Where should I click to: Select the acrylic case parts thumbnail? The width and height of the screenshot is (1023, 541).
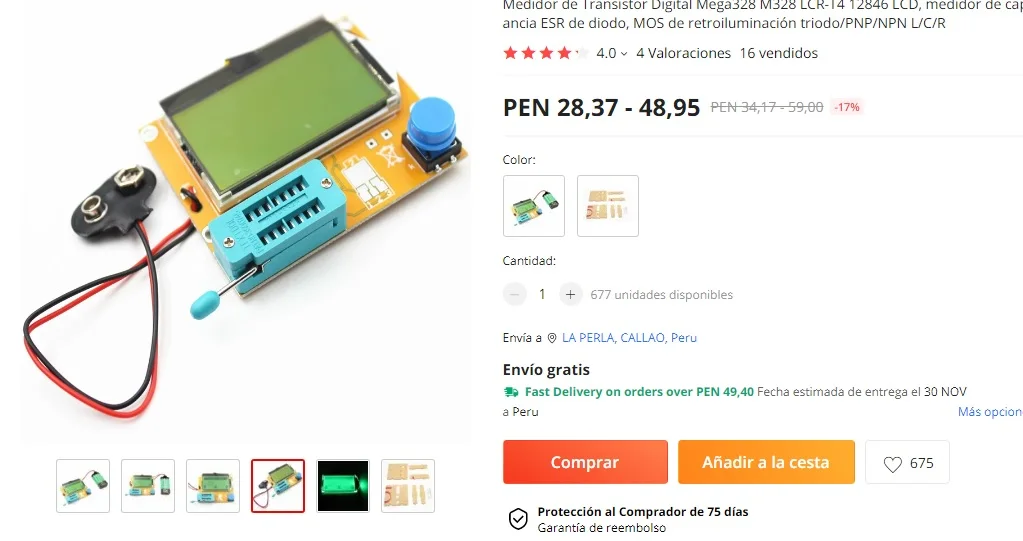pos(408,486)
